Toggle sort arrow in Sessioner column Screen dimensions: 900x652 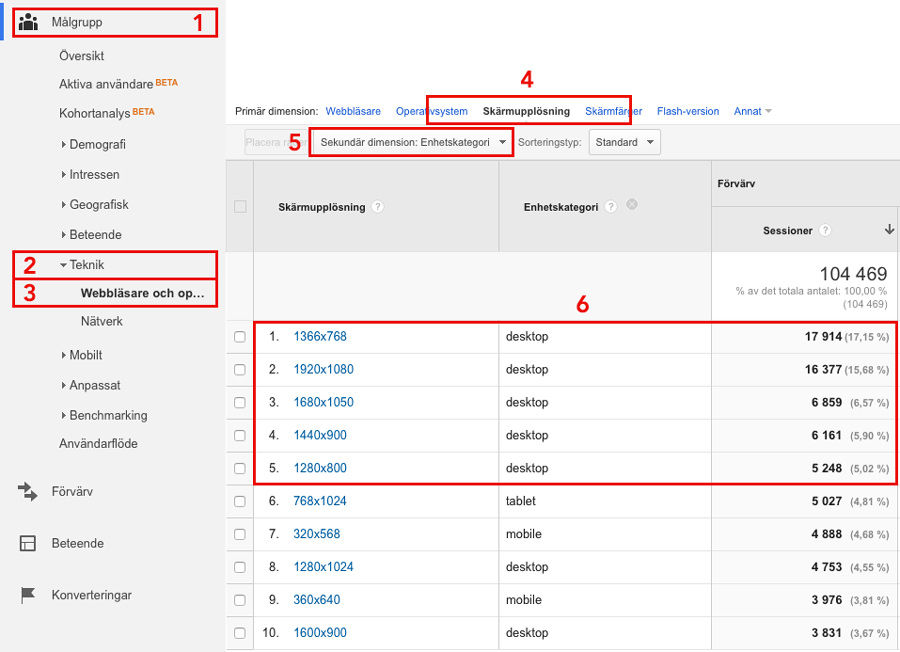(x=889, y=230)
